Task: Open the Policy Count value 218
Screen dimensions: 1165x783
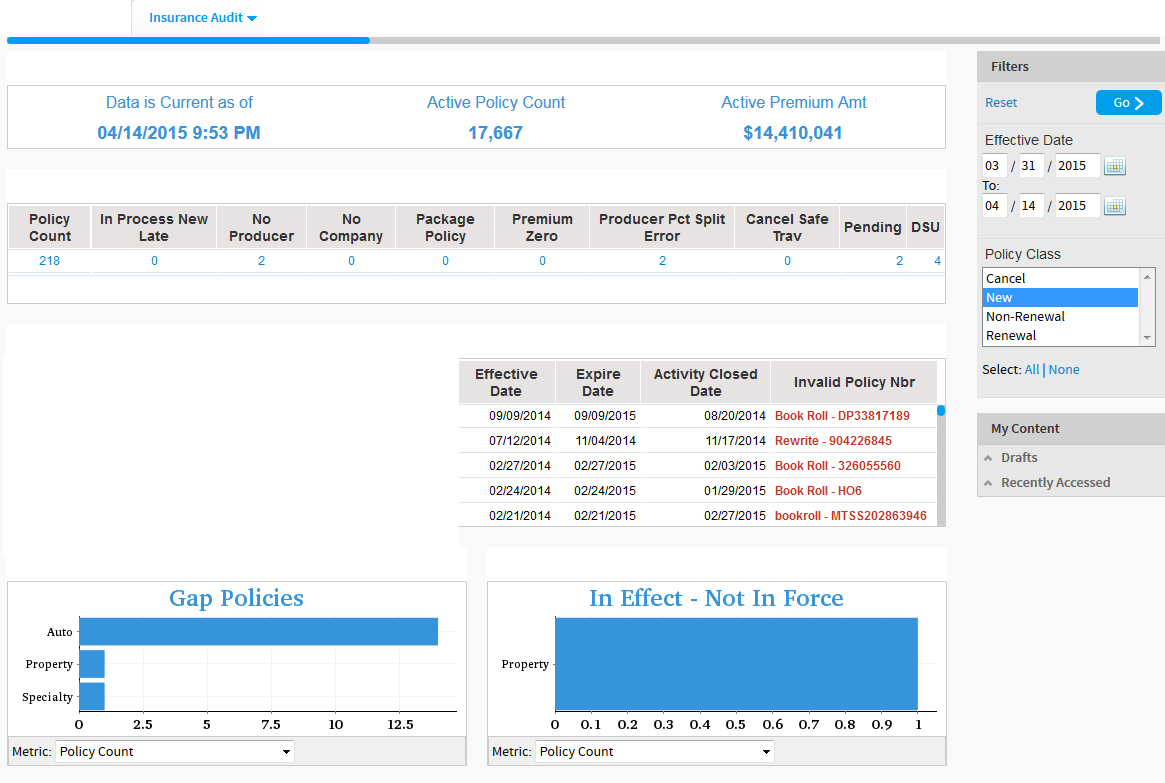Action: tap(49, 261)
